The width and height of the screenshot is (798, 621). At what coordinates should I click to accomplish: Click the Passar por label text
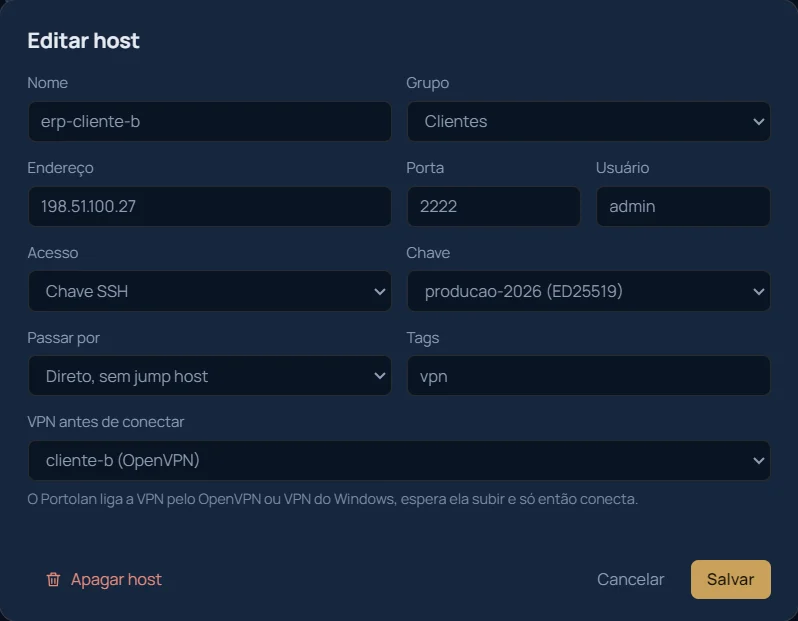(64, 338)
